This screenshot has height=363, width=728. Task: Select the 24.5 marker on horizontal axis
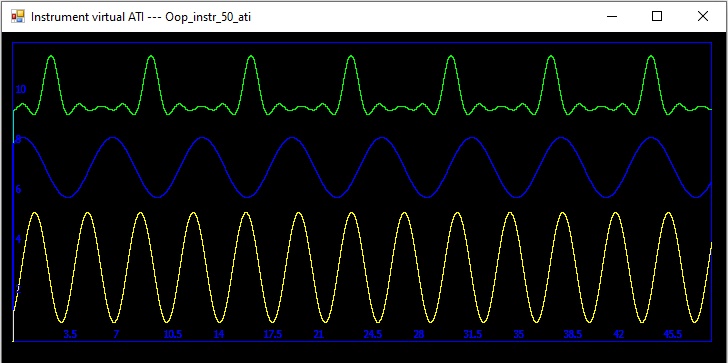372,334
